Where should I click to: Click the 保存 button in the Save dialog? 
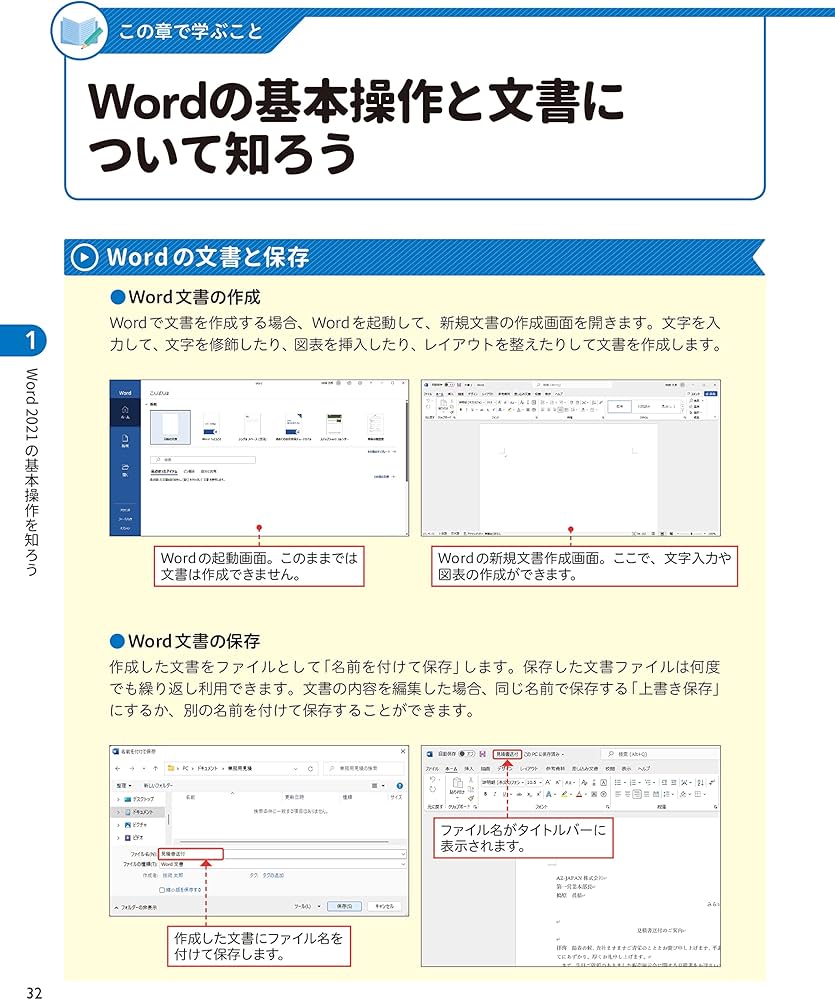[x=346, y=904]
